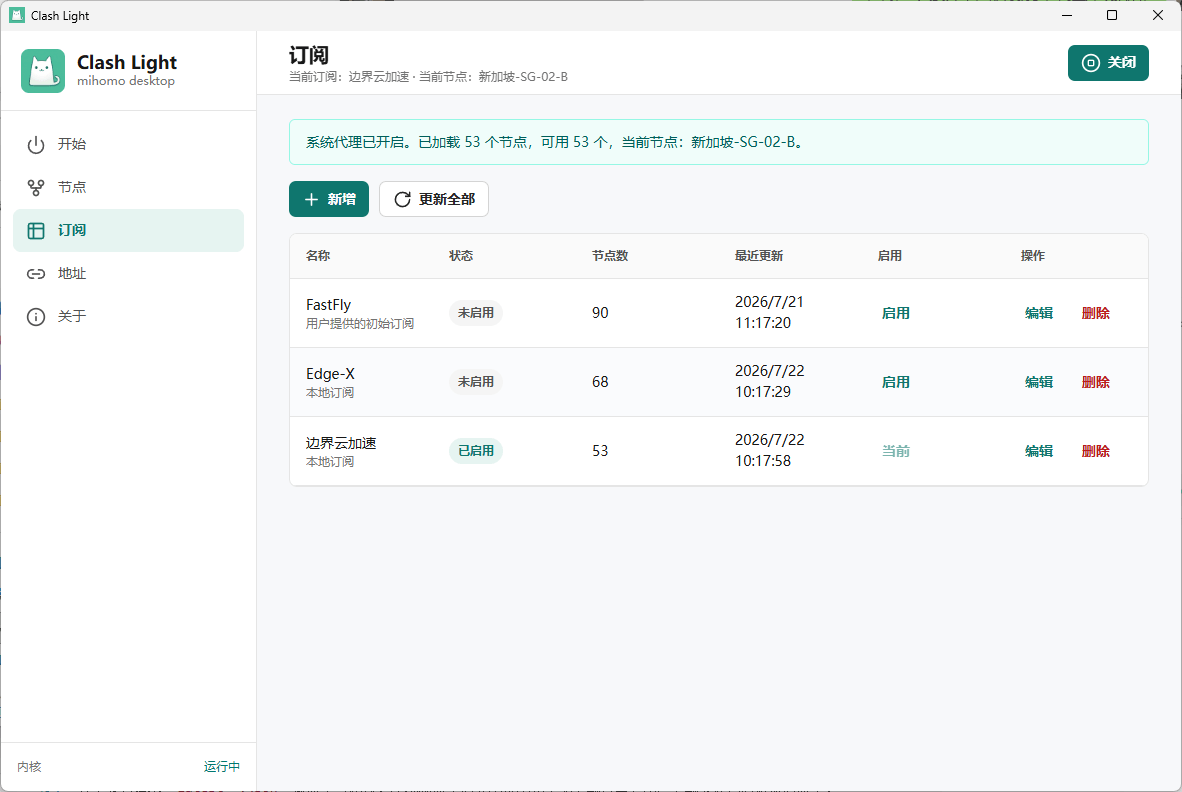
Task: Click the 运行中 kernel status
Action: [x=222, y=766]
